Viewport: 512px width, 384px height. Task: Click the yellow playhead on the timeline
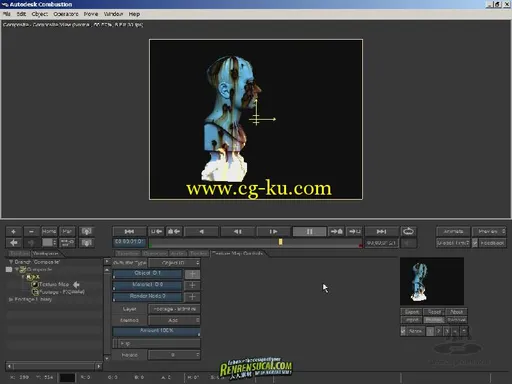pyautogui.click(x=281, y=242)
